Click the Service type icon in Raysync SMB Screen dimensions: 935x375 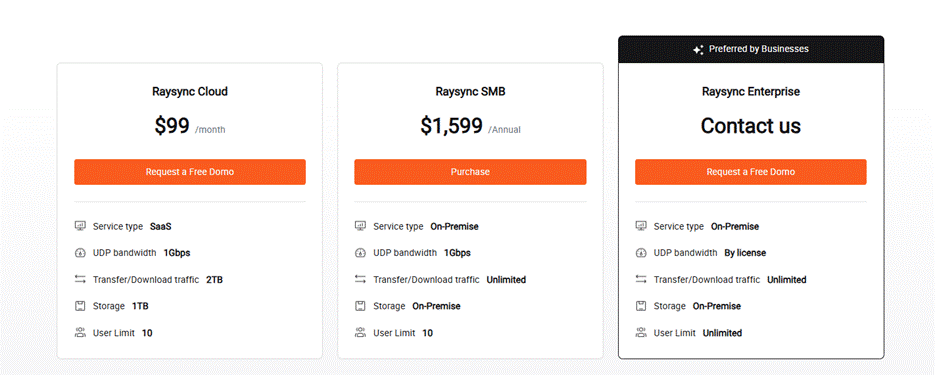(x=360, y=227)
